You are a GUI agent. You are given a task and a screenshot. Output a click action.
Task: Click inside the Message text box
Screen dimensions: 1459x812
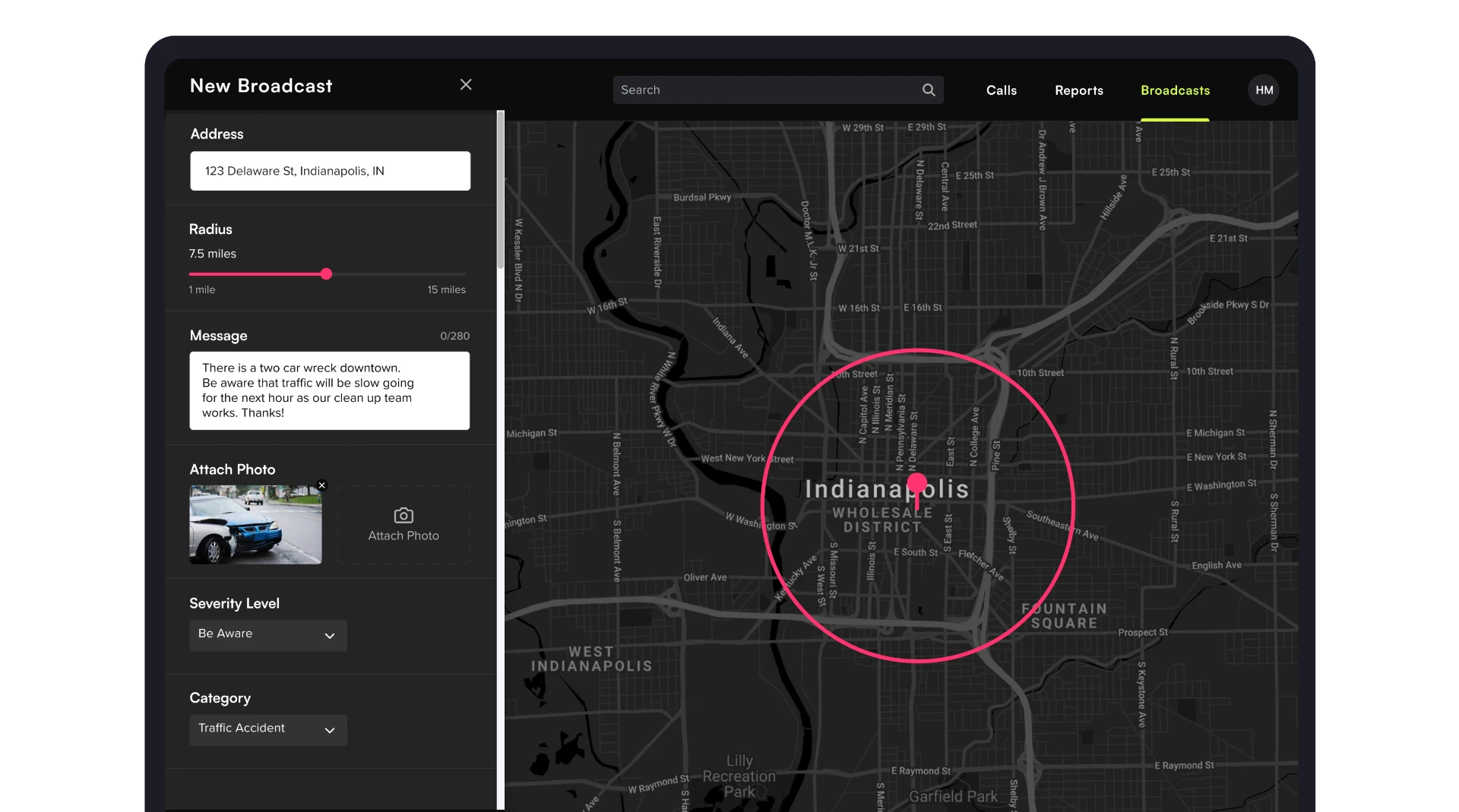[x=329, y=390]
